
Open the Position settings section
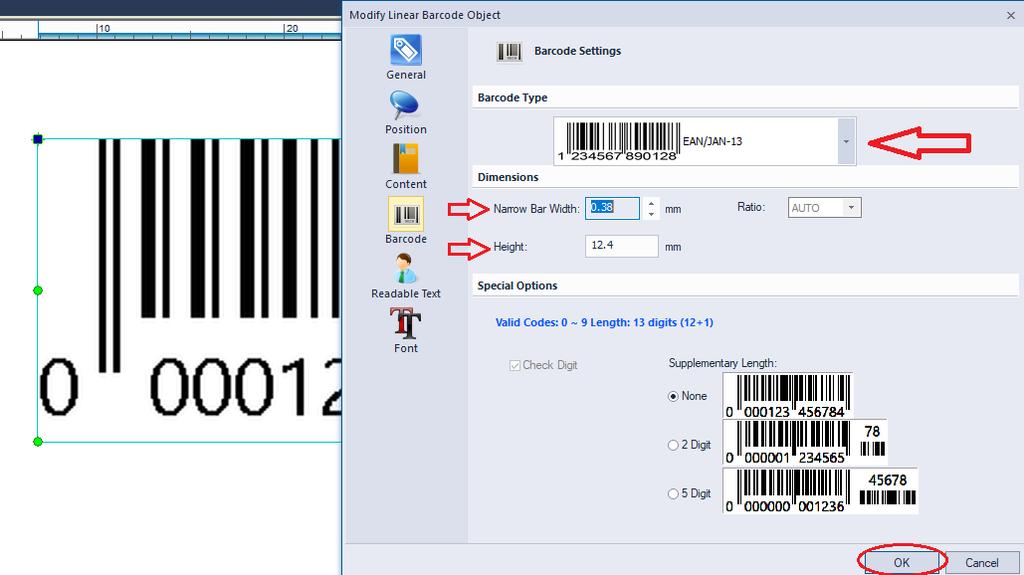tap(406, 112)
